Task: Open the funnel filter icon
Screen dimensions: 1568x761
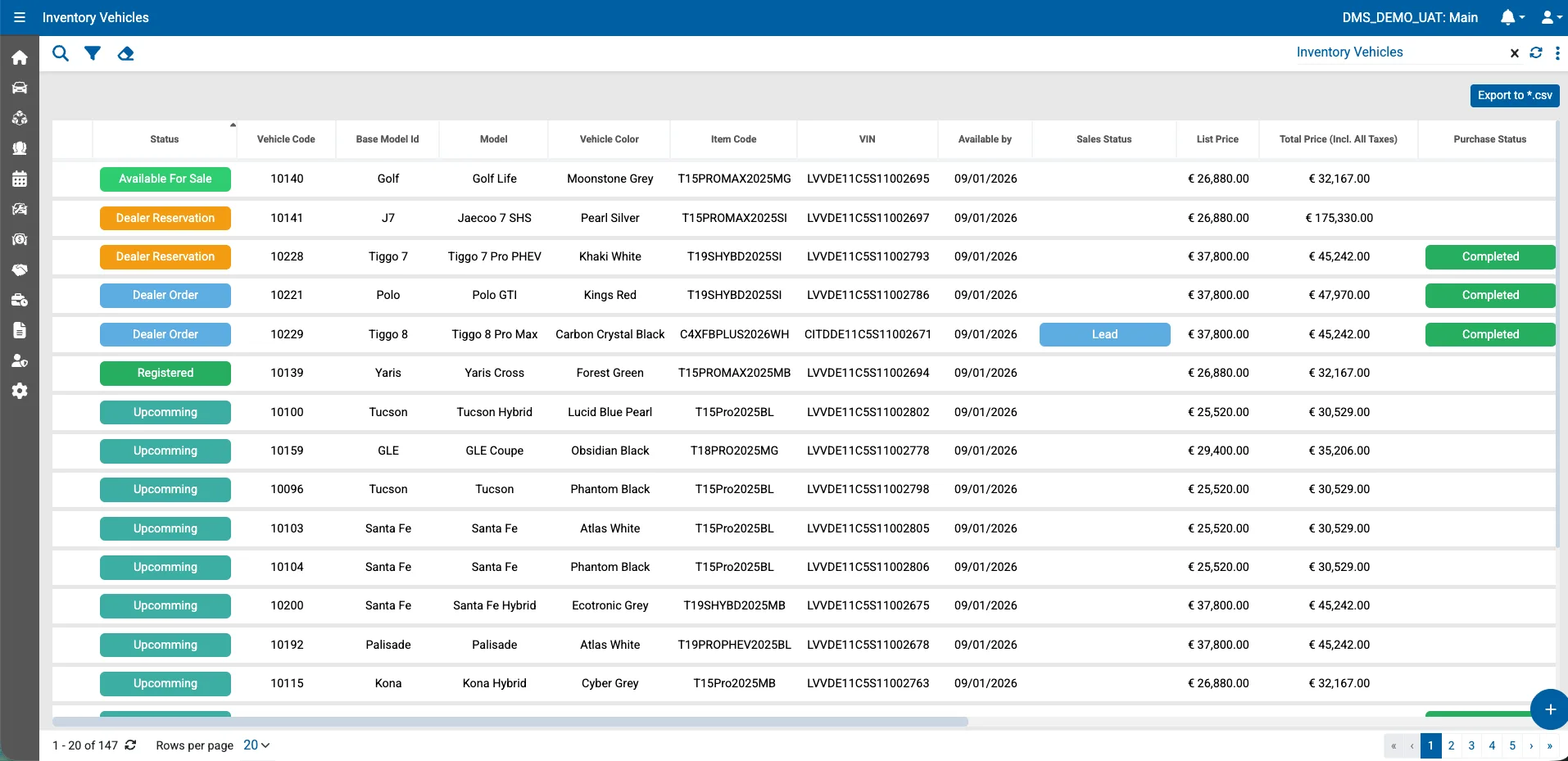Action: pos(93,53)
